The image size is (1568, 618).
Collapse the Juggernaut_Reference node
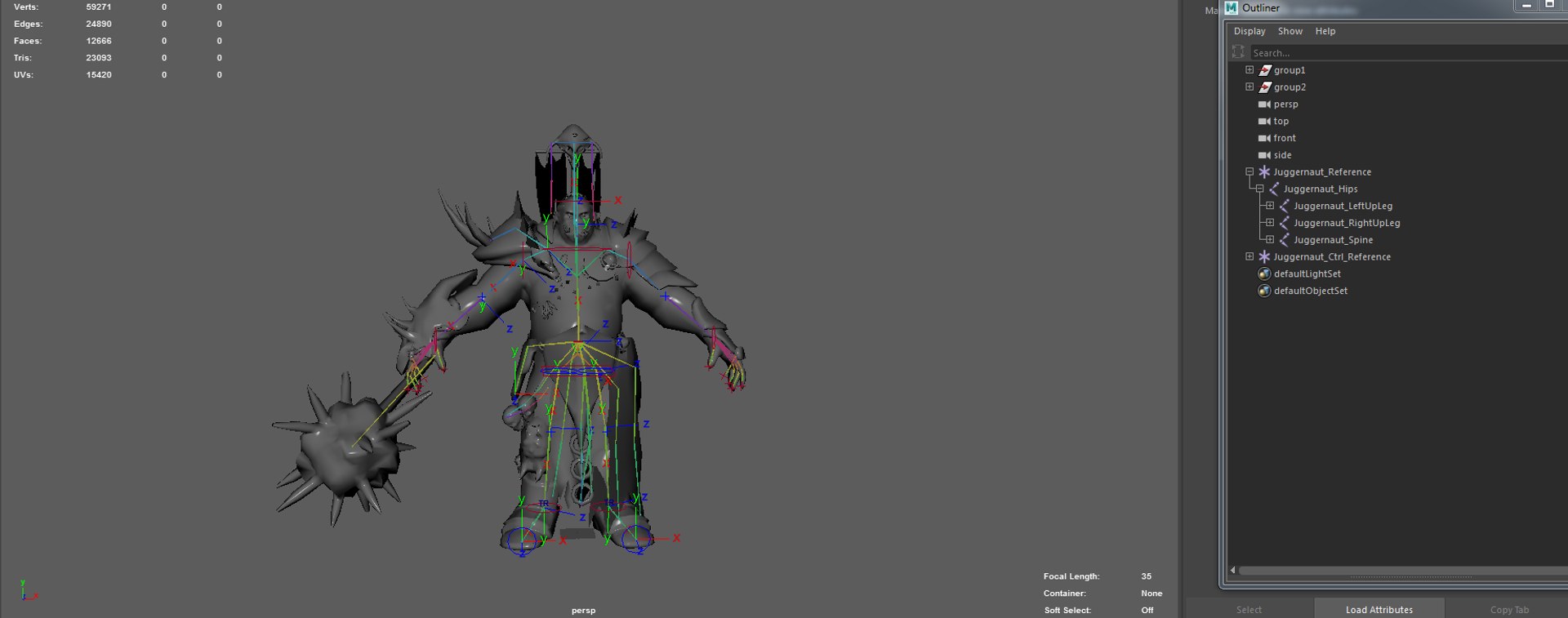click(x=1249, y=171)
